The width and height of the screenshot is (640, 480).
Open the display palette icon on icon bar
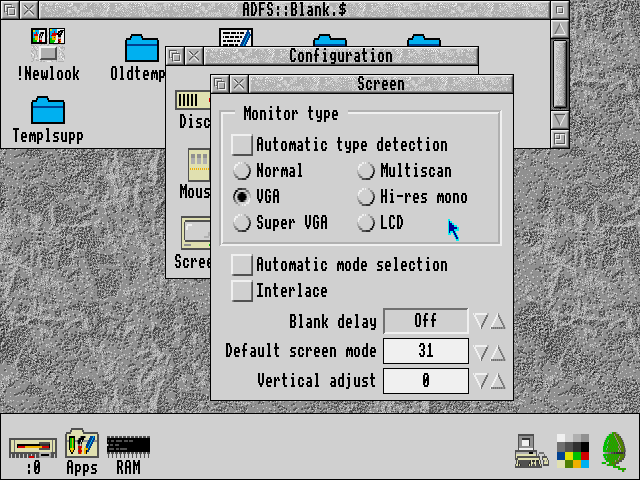click(x=572, y=450)
